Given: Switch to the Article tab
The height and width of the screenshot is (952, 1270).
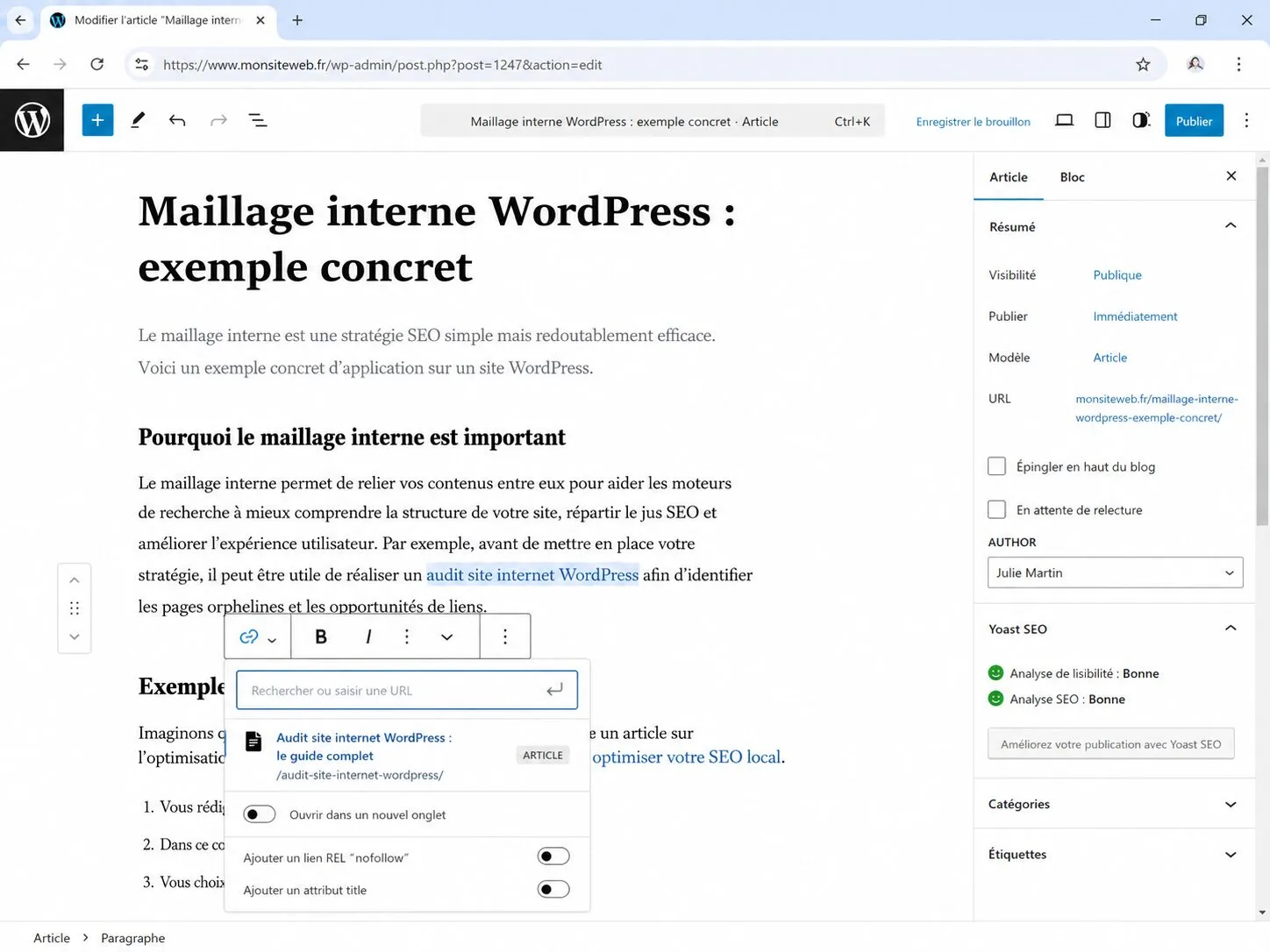Looking at the screenshot, I should click(1008, 177).
